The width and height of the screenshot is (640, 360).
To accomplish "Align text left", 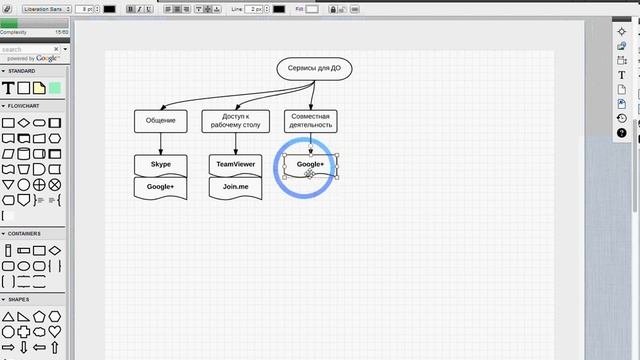I will click(x=168, y=9).
